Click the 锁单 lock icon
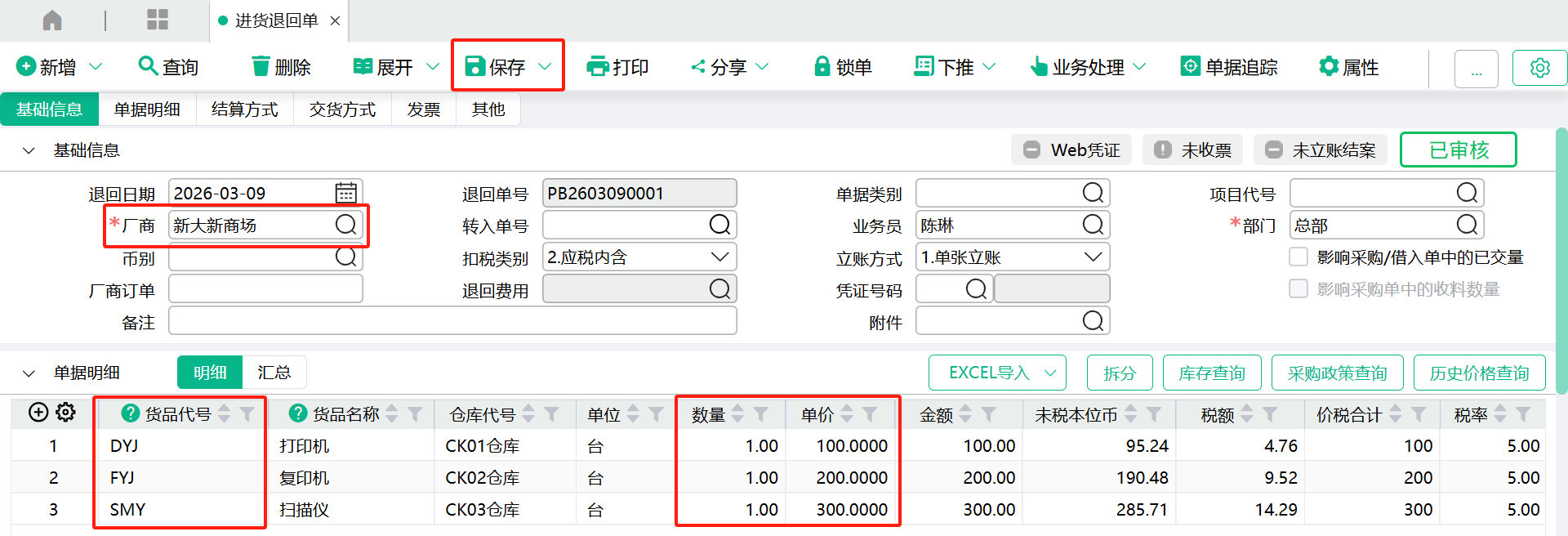1568x536 pixels. pyautogui.click(x=822, y=66)
